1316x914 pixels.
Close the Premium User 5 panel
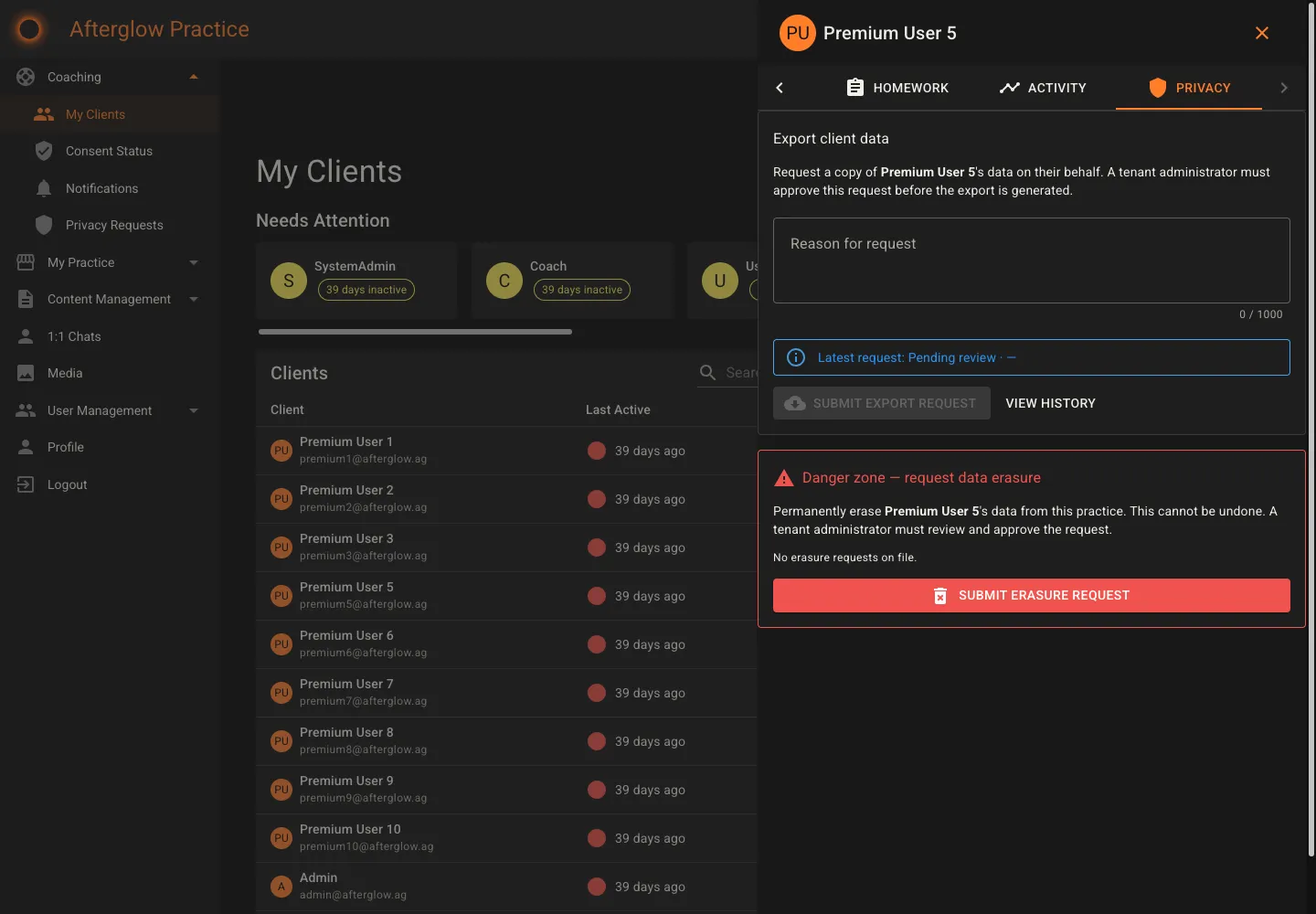(1262, 33)
